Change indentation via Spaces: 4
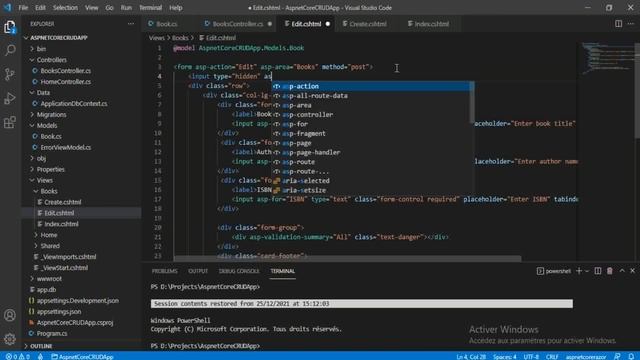 point(504,356)
